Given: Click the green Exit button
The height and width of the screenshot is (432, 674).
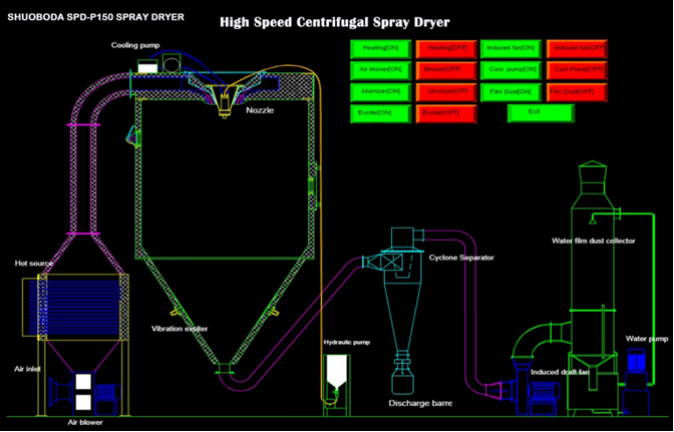Looking at the screenshot, I should click(541, 113).
